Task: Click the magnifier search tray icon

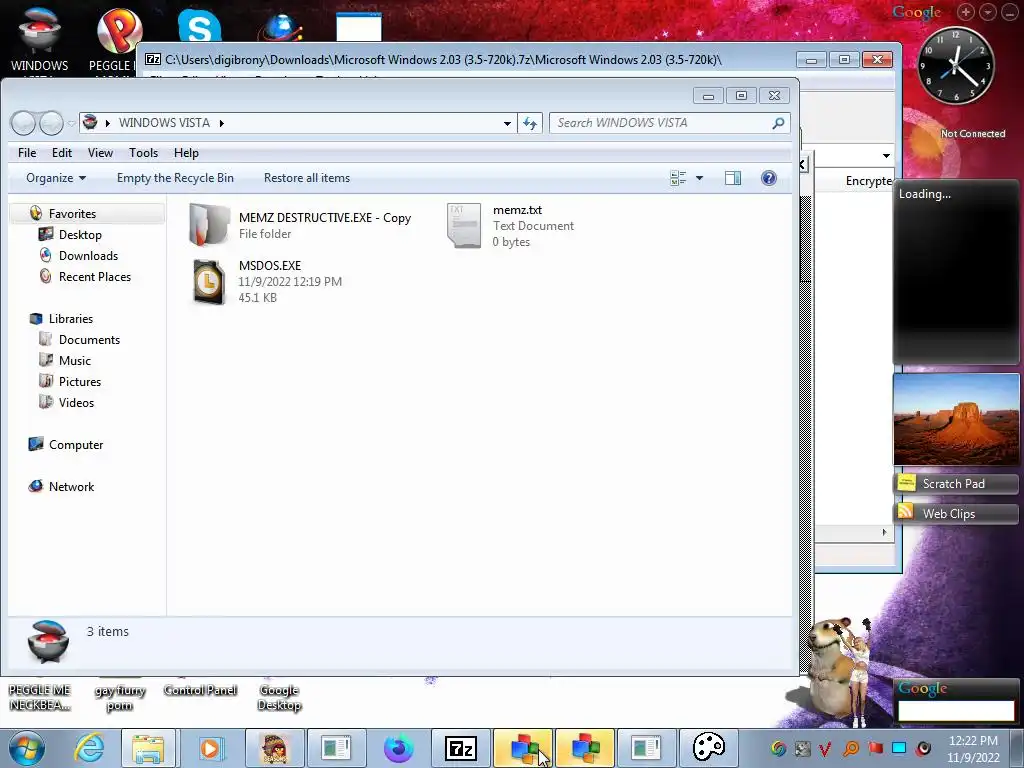Action: [851, 748]
